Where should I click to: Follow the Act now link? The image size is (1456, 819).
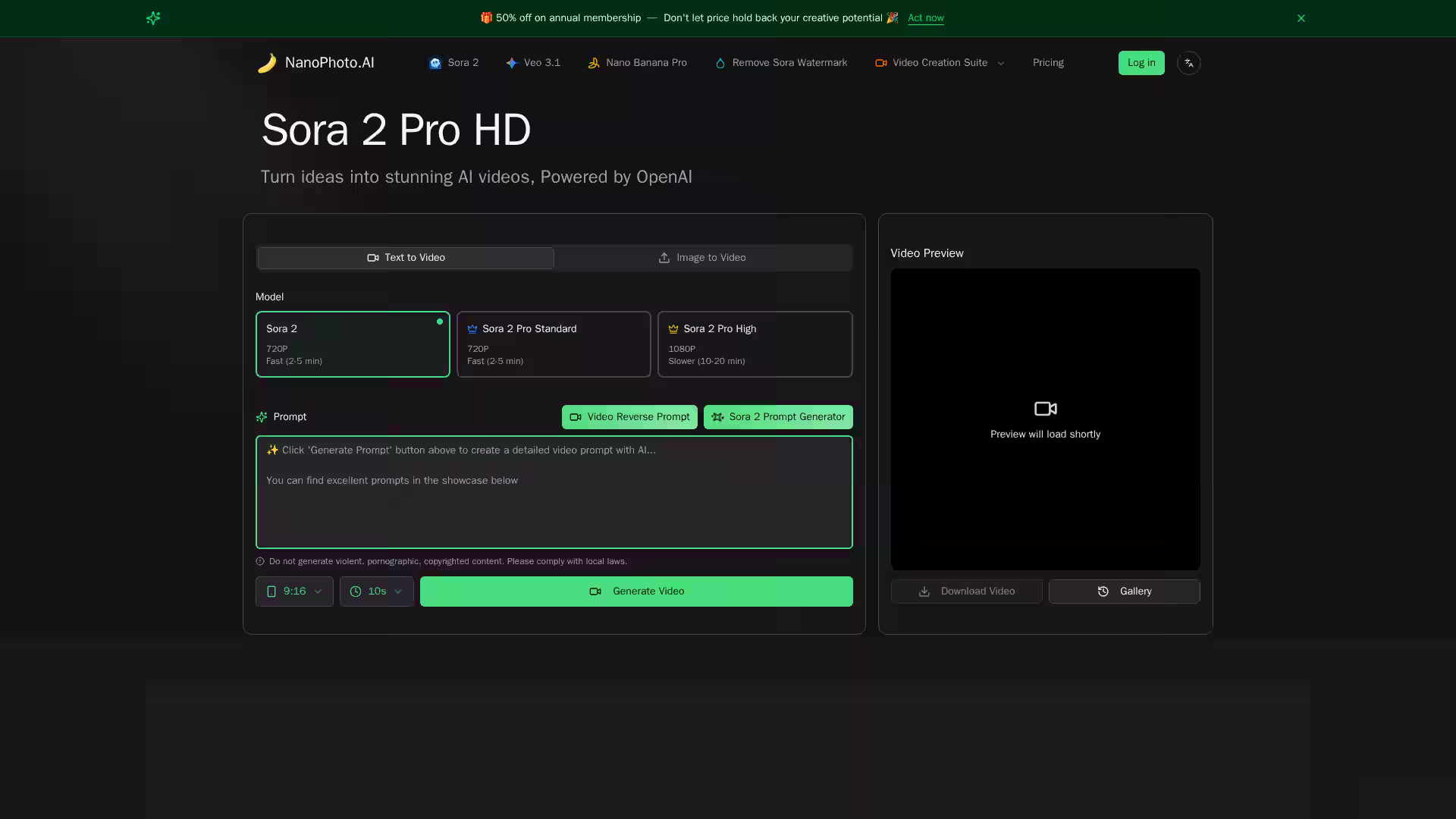click(x=925, y=18)
